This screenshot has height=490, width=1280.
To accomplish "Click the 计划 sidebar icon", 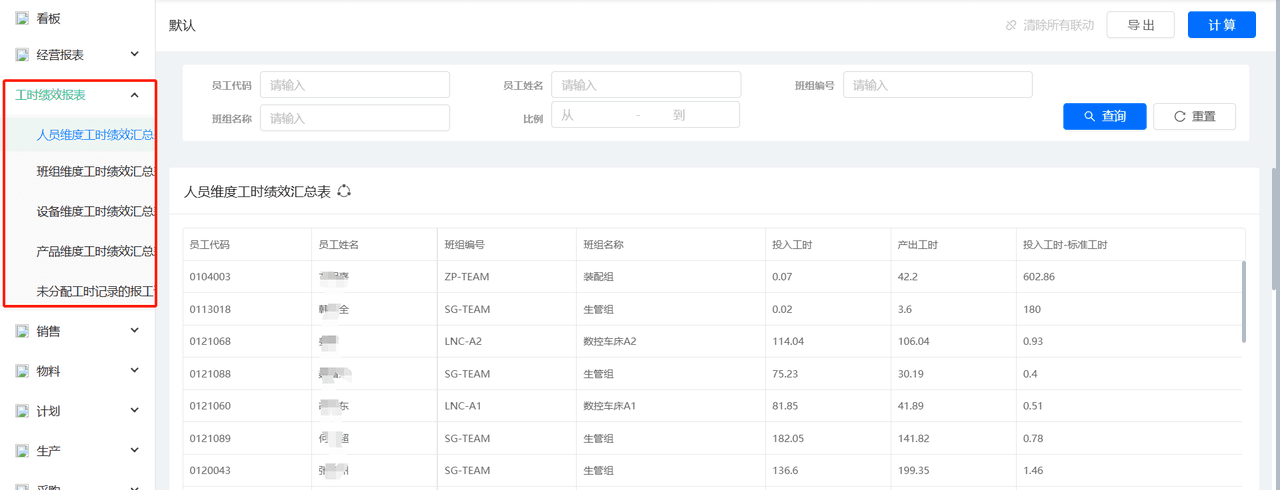I will tap(22, 411).
